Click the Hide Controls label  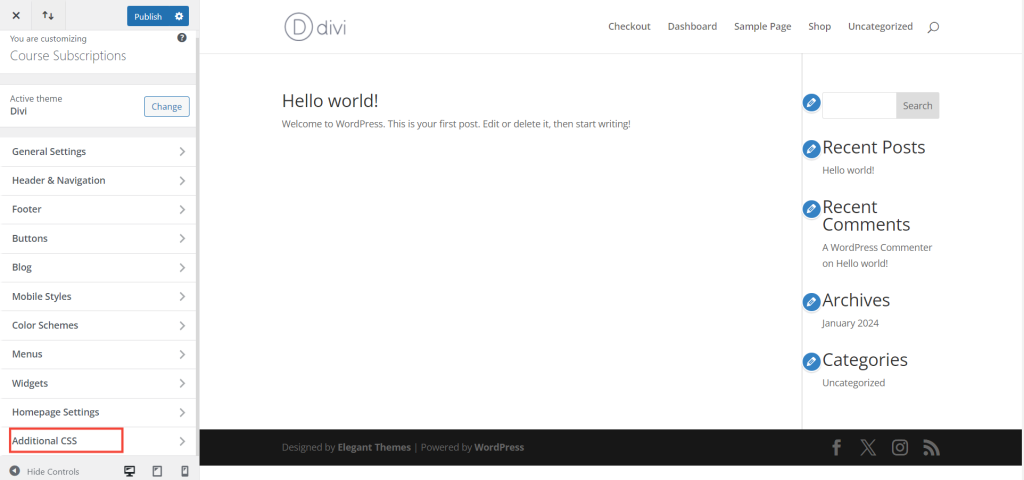point(53,472)
